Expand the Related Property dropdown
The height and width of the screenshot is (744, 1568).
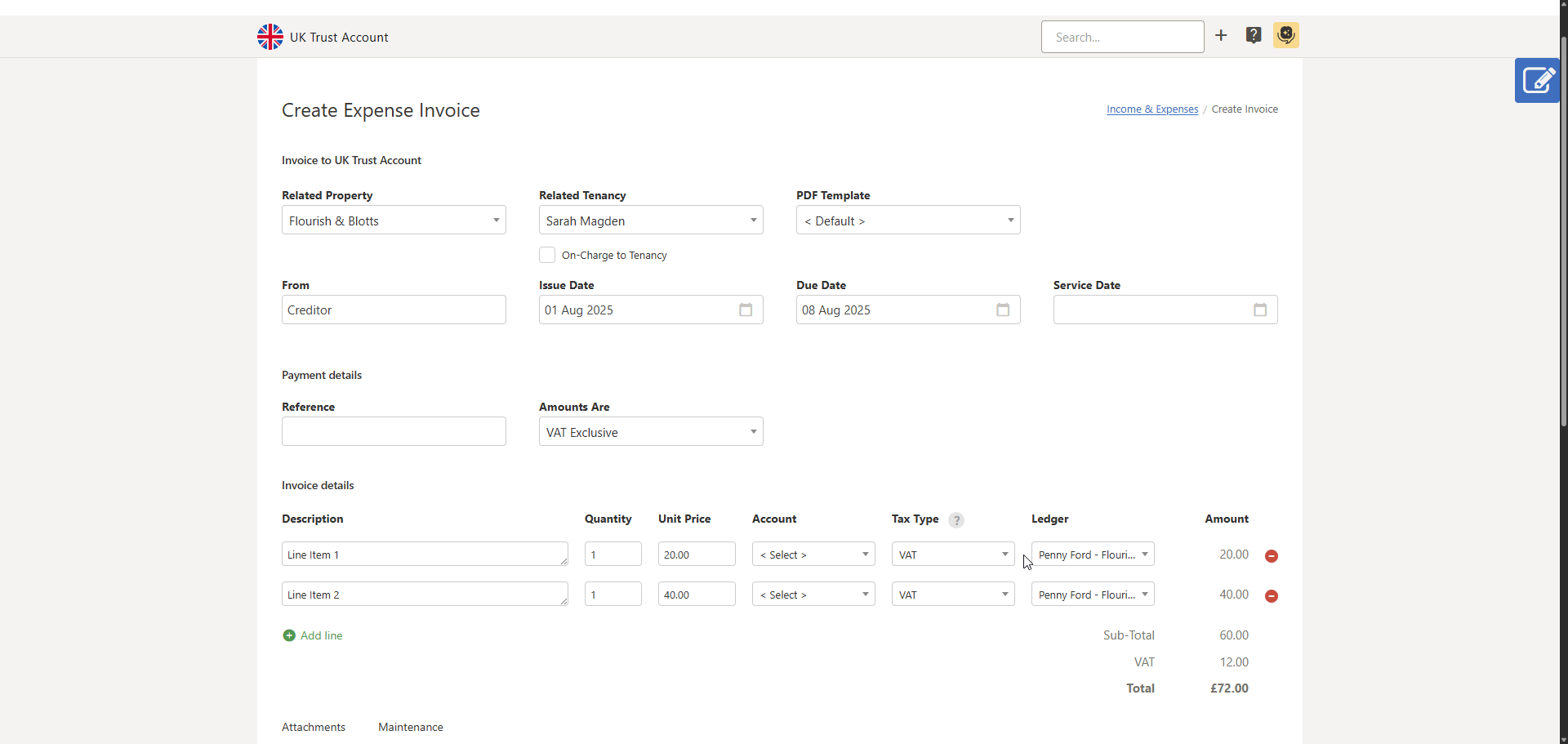pyautogui.click(x=394, y=221)
